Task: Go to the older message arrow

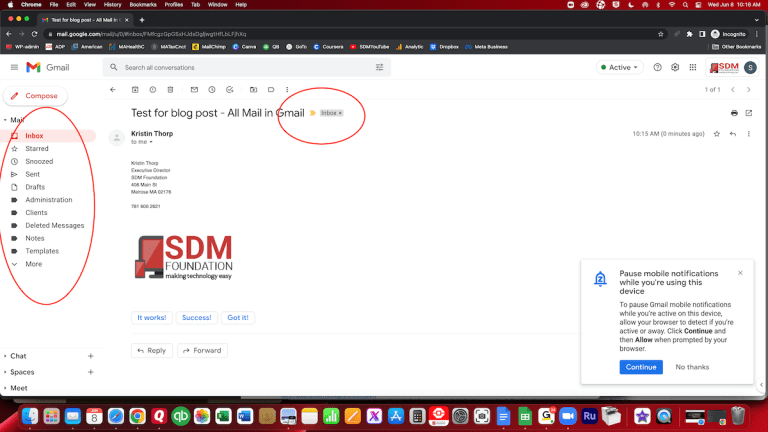Action: pos(749,90)
